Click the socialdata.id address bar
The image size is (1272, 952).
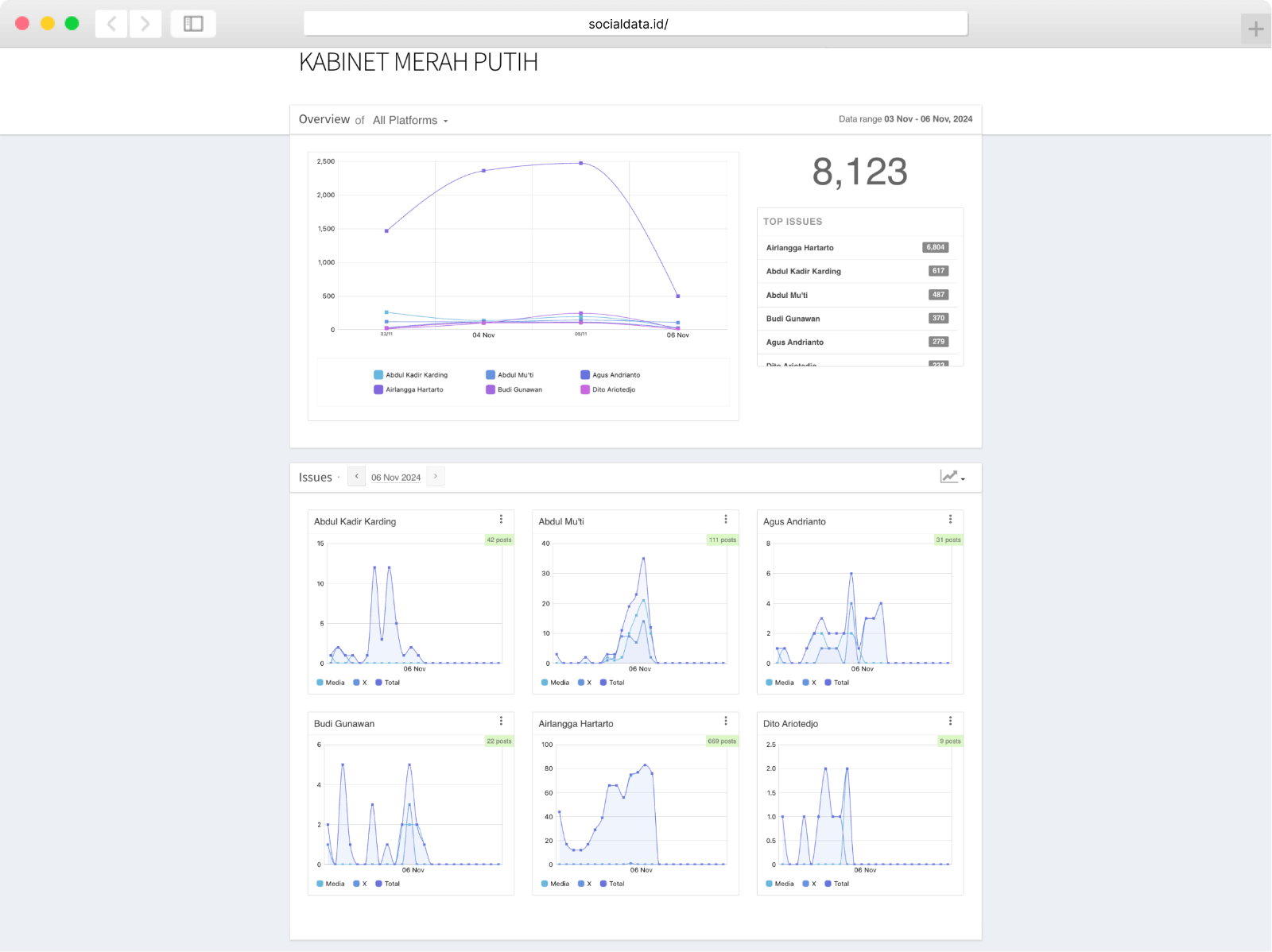pyautogui.click(x=635, y=24)
